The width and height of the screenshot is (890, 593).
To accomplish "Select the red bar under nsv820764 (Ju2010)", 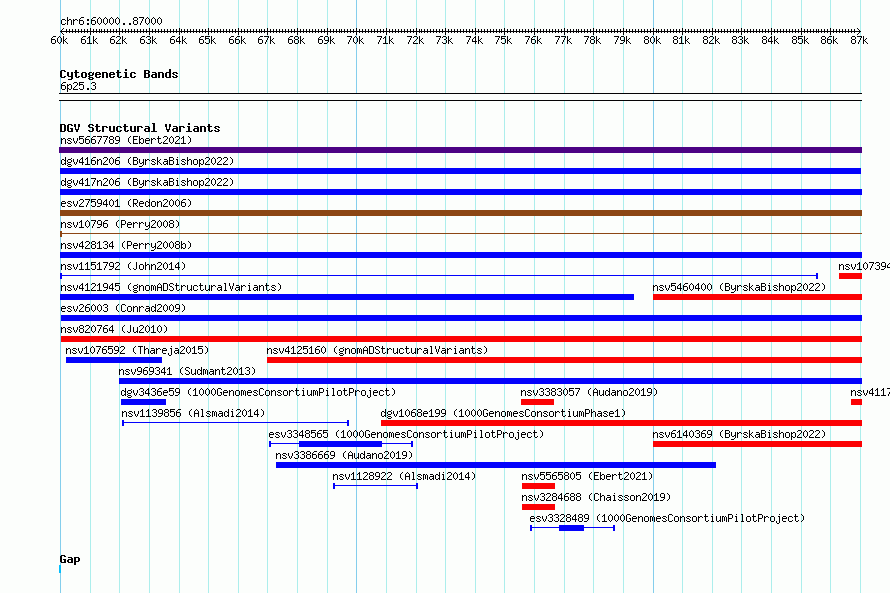I will click(460, 339).
